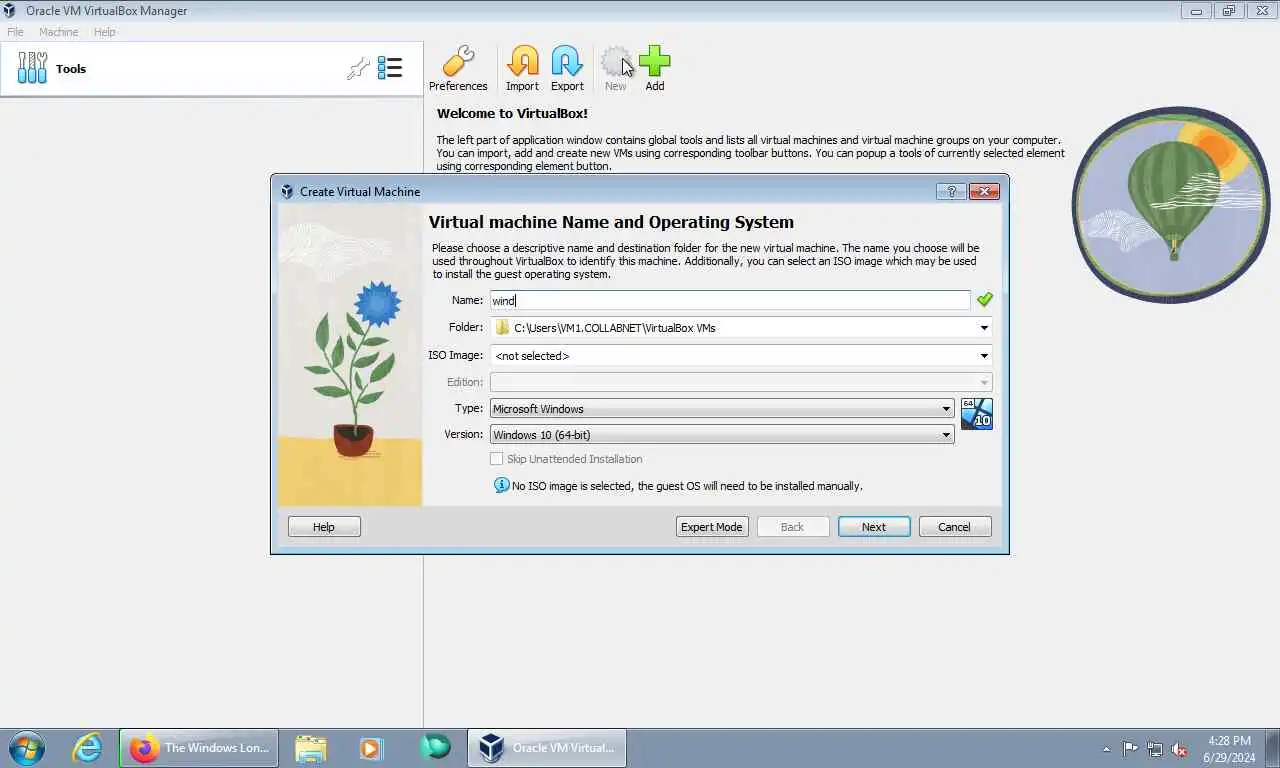Image resolution: width=1280 pixels, height=768 pixels.
Task: Show hidden tray icons arrow
Action: [1106, 748]
